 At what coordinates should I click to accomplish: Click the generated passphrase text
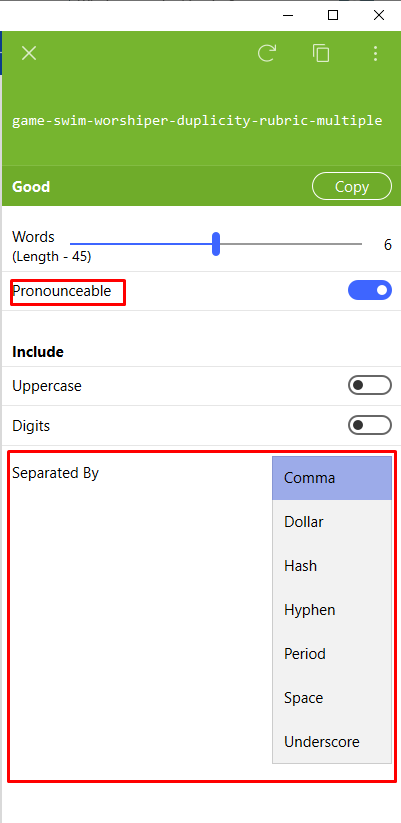click(x=197, y=120)
